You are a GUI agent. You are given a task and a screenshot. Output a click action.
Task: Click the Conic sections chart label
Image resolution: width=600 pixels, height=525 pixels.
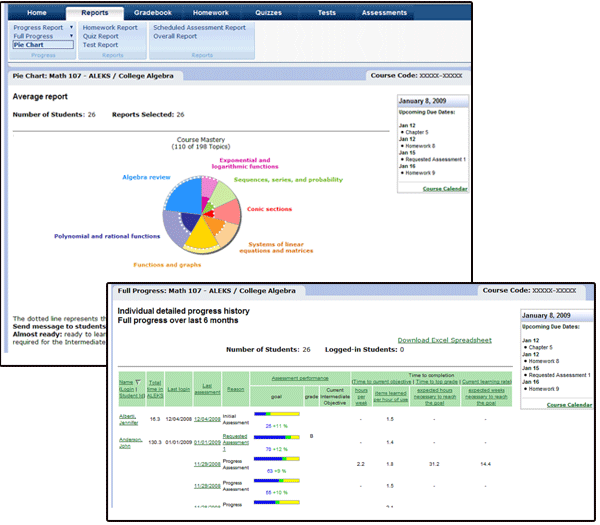coord(269,209)
